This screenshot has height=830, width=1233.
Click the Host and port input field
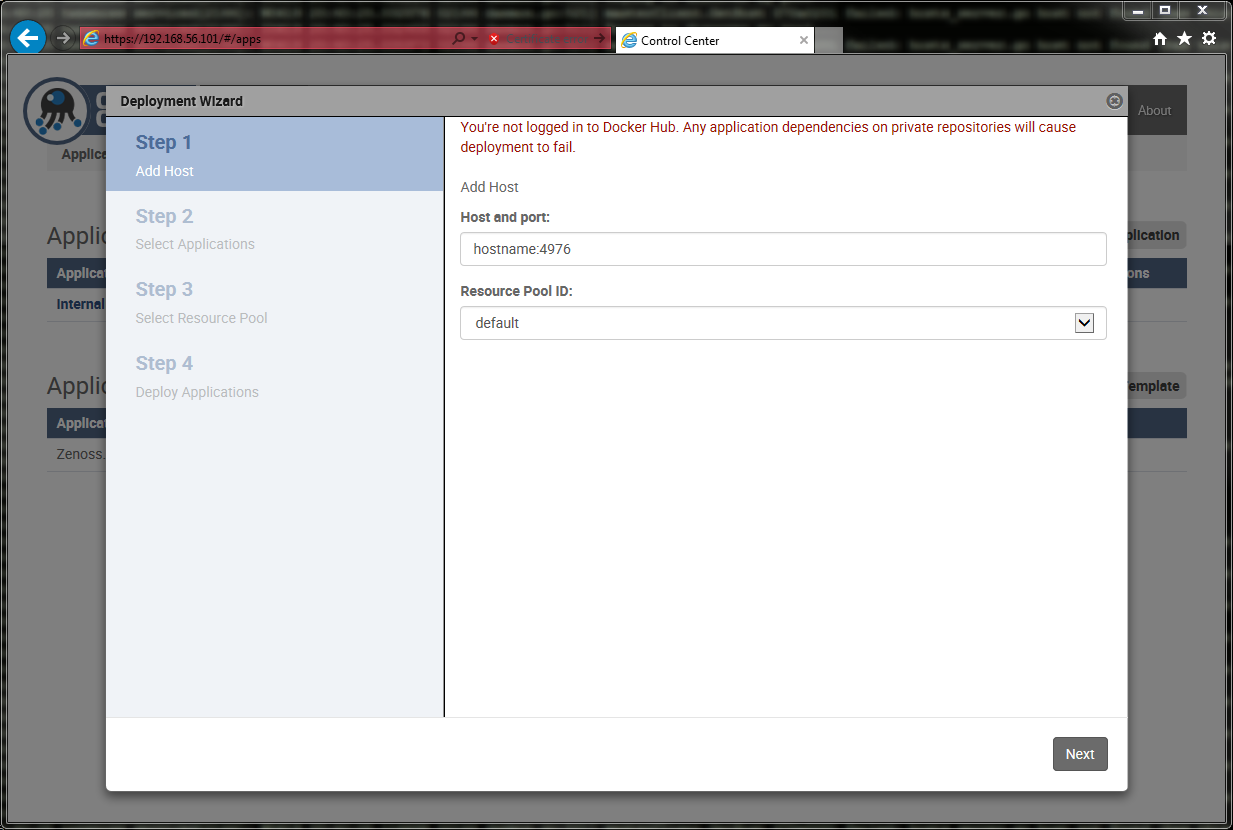pyautogui.click(x=782, y=249)
